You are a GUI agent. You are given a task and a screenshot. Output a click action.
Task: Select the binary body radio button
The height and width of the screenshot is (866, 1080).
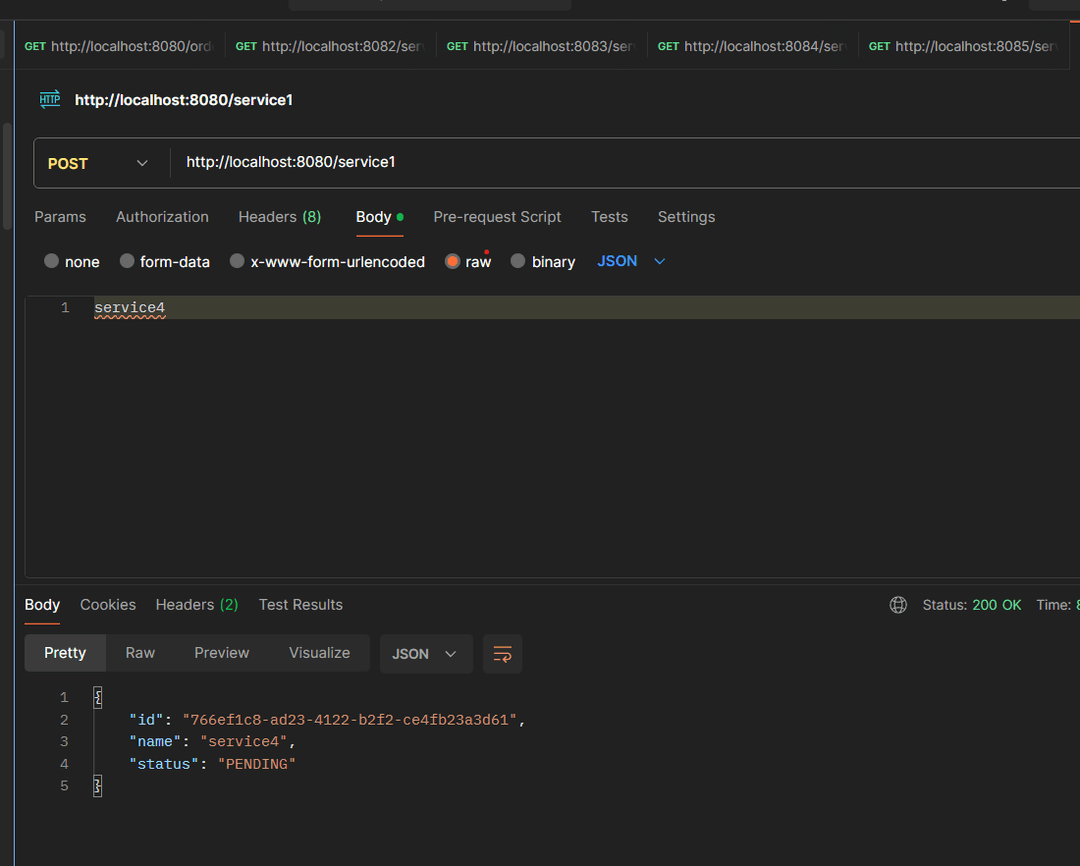click(518, 261)
